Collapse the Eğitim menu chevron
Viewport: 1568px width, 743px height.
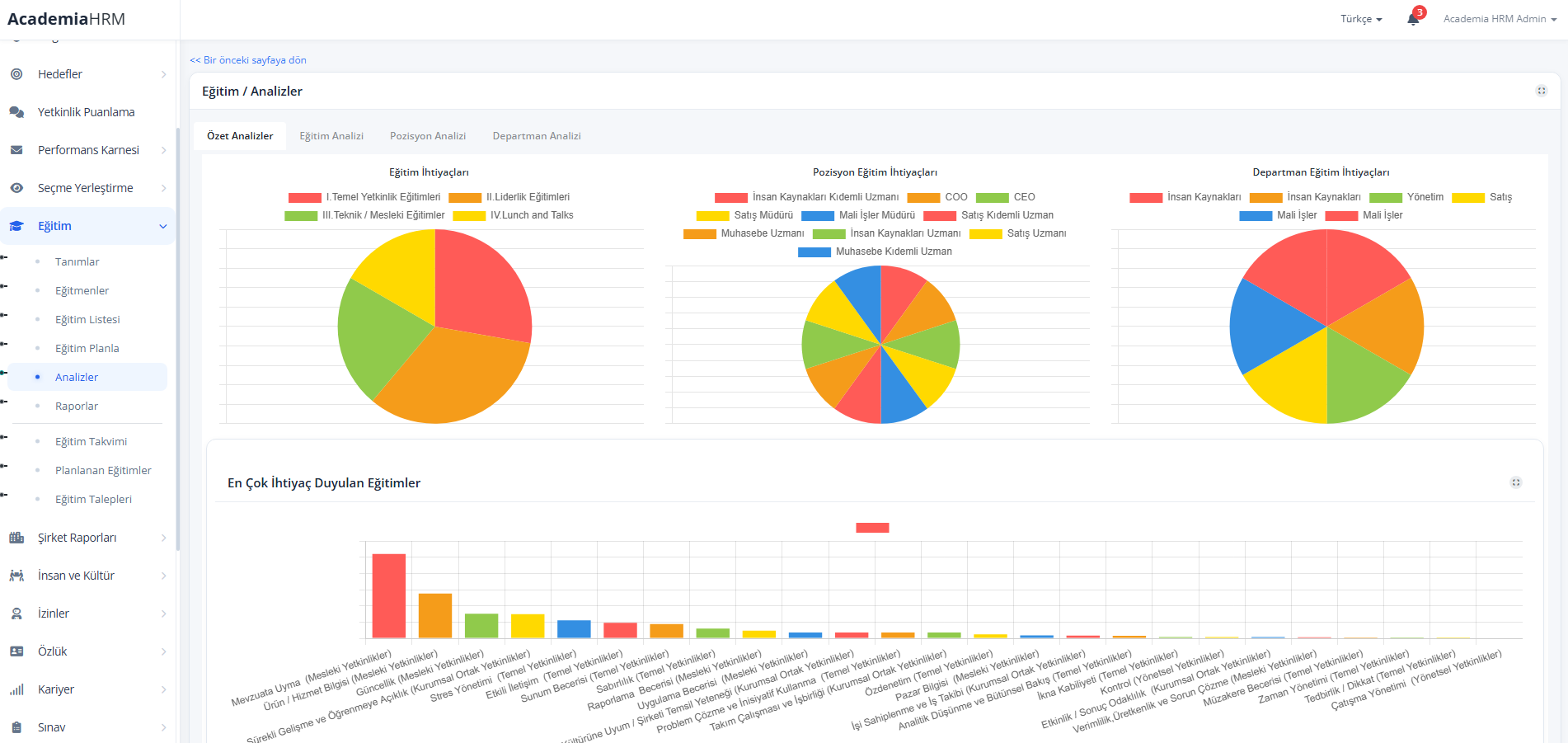(163, 226)
